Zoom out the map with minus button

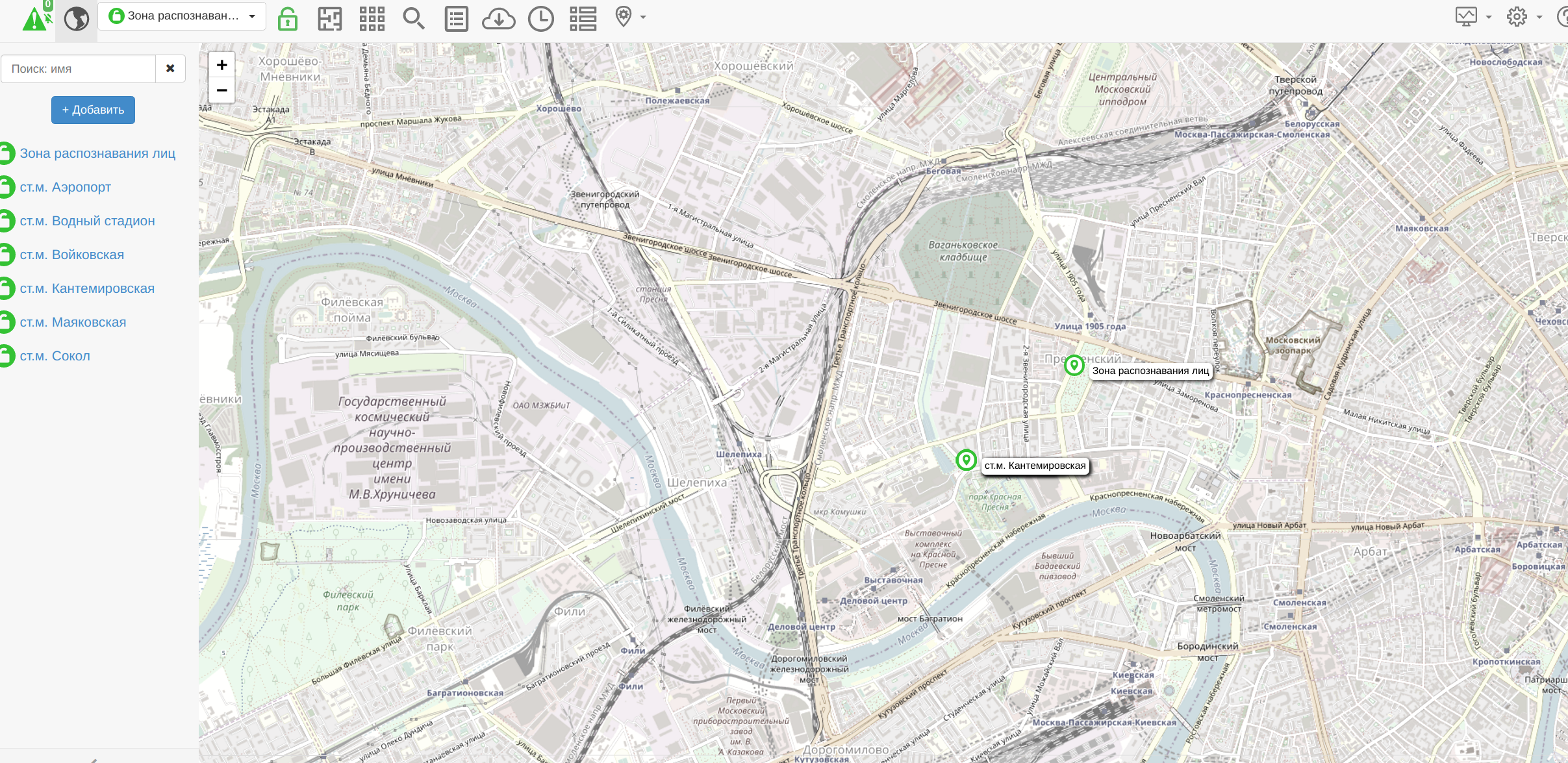pos(221,90)
